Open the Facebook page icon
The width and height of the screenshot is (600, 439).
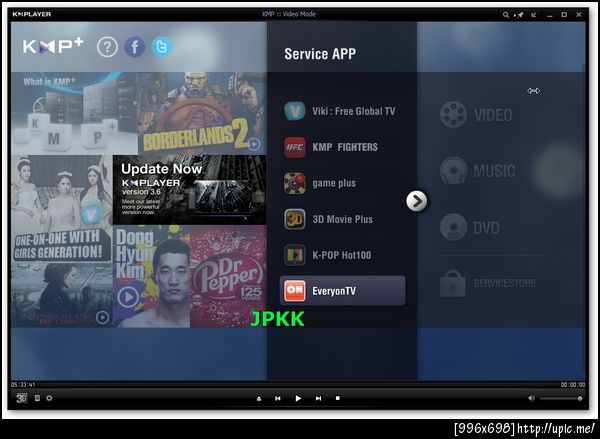pos(135,47)
